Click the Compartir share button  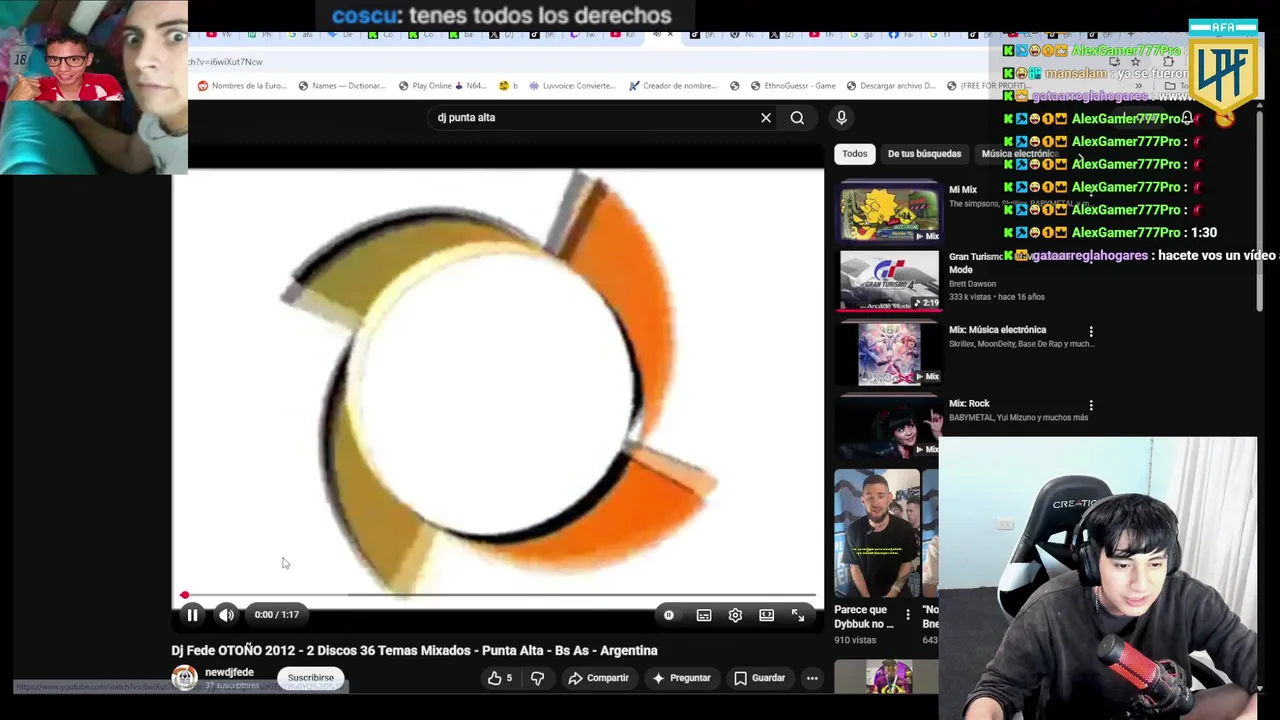598,678
